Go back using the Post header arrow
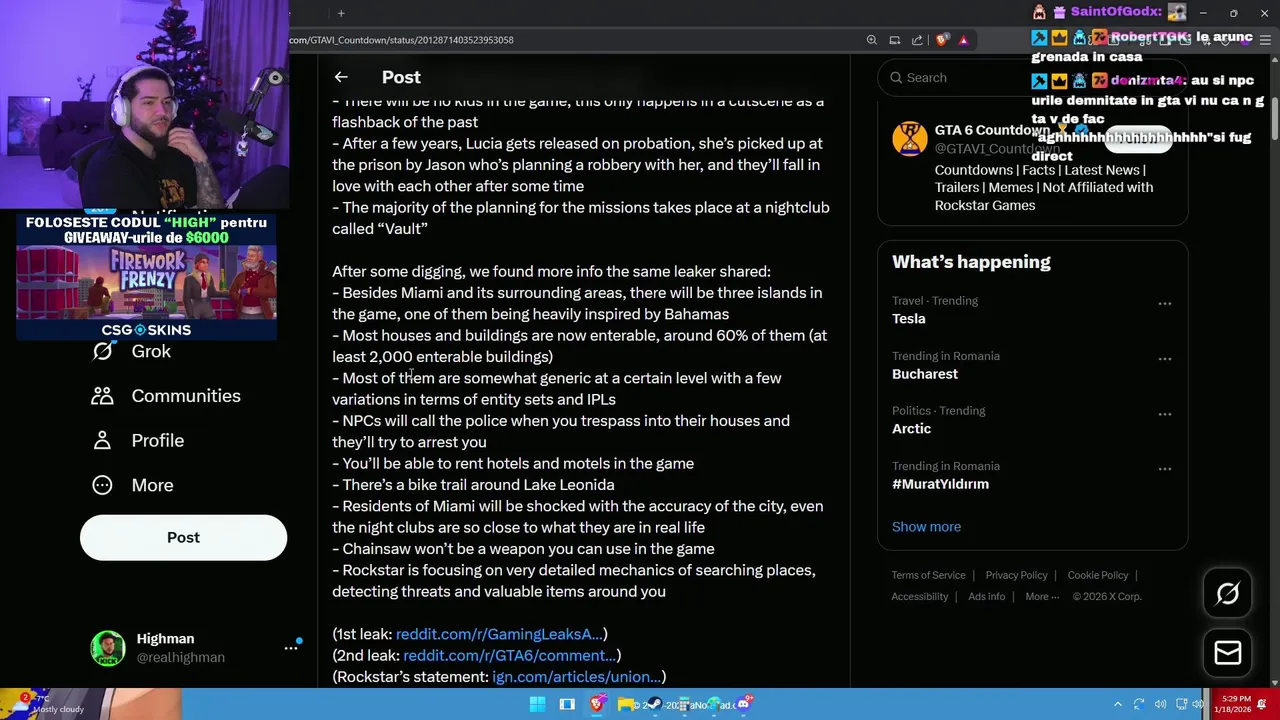The image size is (1280, 720). pyautogui.click(x=341, y=77)
